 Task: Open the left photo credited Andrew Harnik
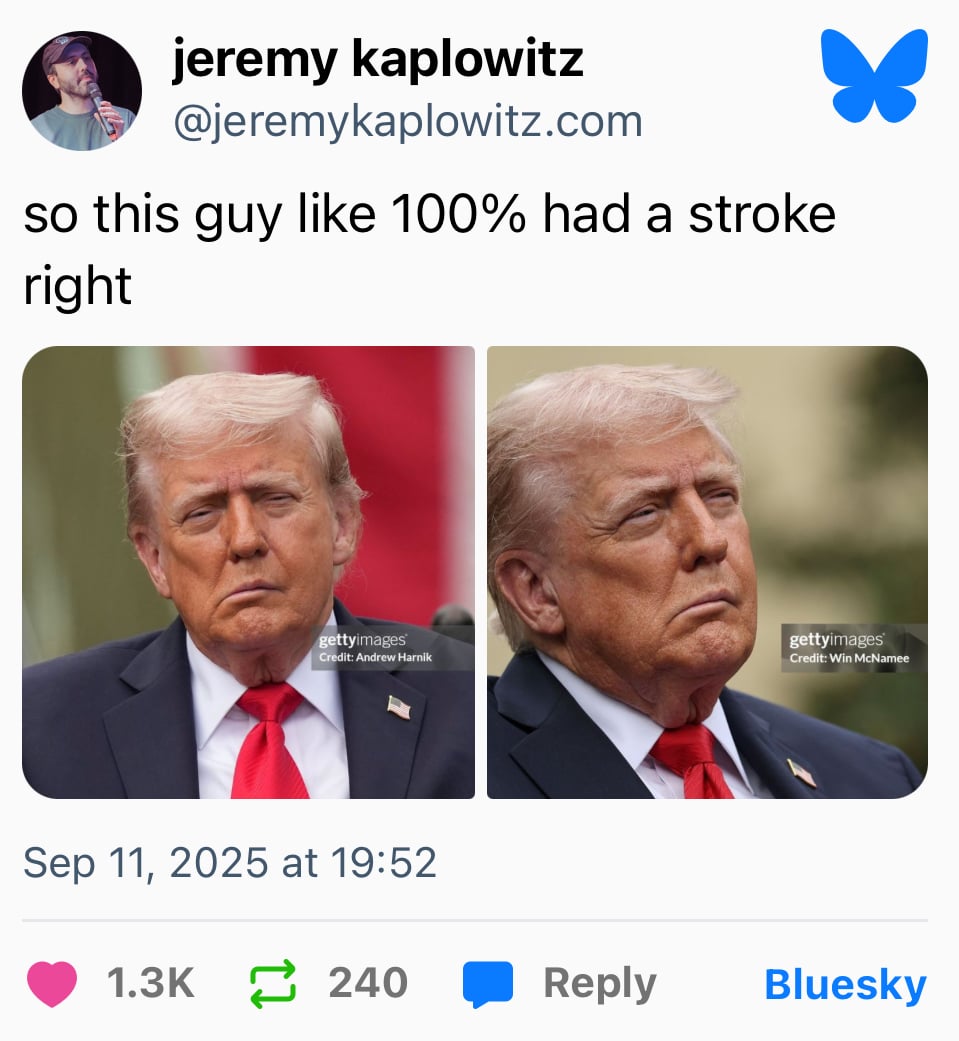(x=248, y=572)
